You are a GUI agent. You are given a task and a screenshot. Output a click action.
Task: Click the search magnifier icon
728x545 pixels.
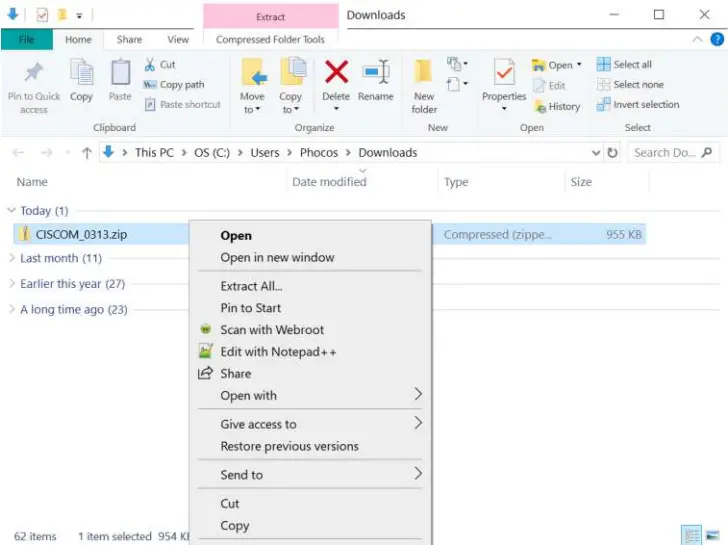(x=707, y=152)
